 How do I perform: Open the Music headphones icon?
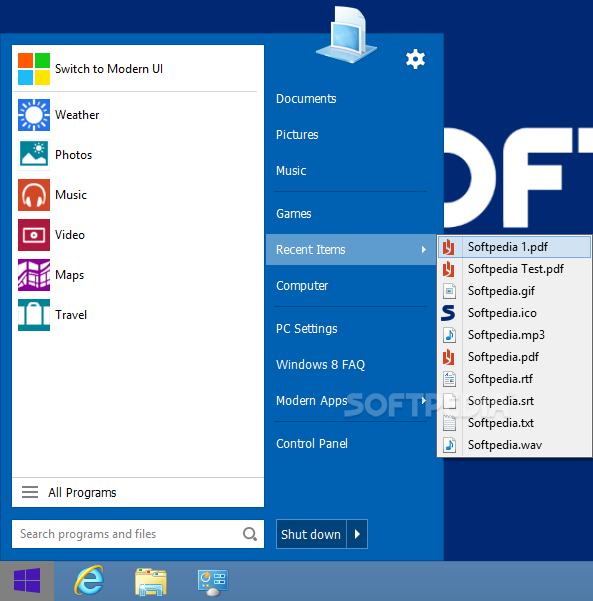coord(34,195)
